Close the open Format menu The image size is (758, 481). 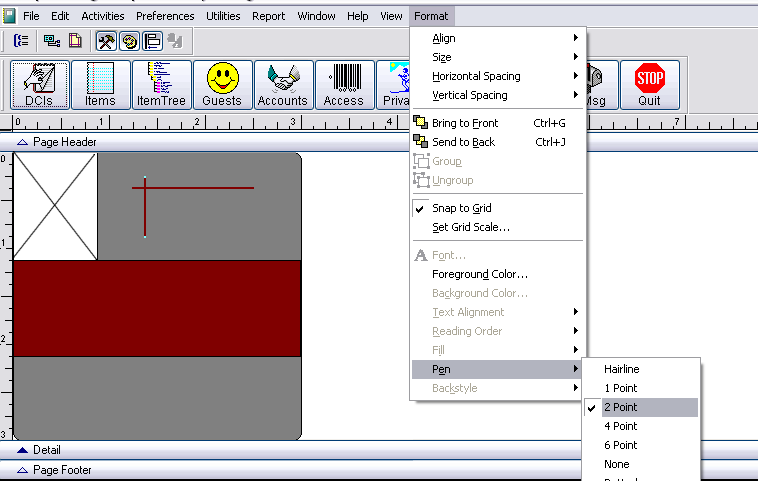click(x=431, y=16)
